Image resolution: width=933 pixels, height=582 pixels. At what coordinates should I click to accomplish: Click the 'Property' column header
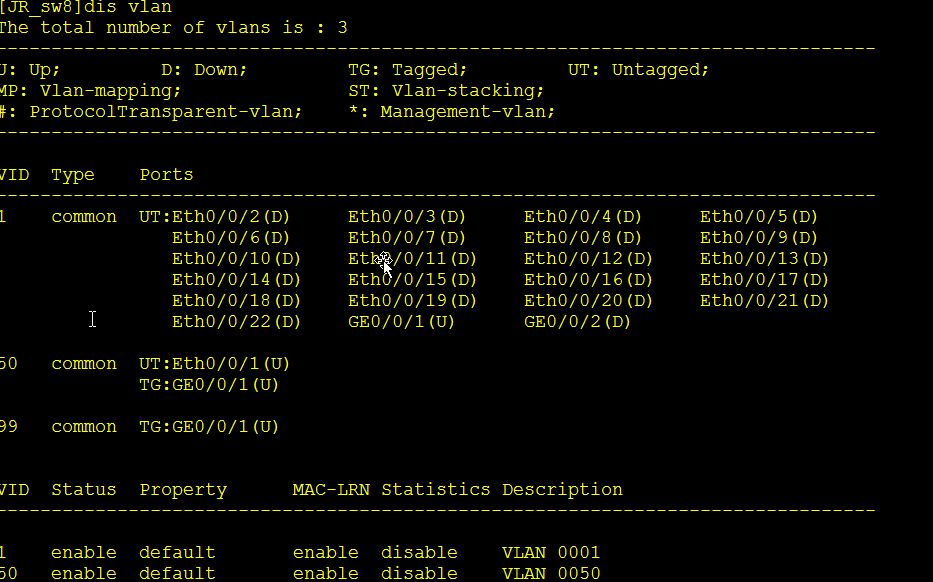183,490
